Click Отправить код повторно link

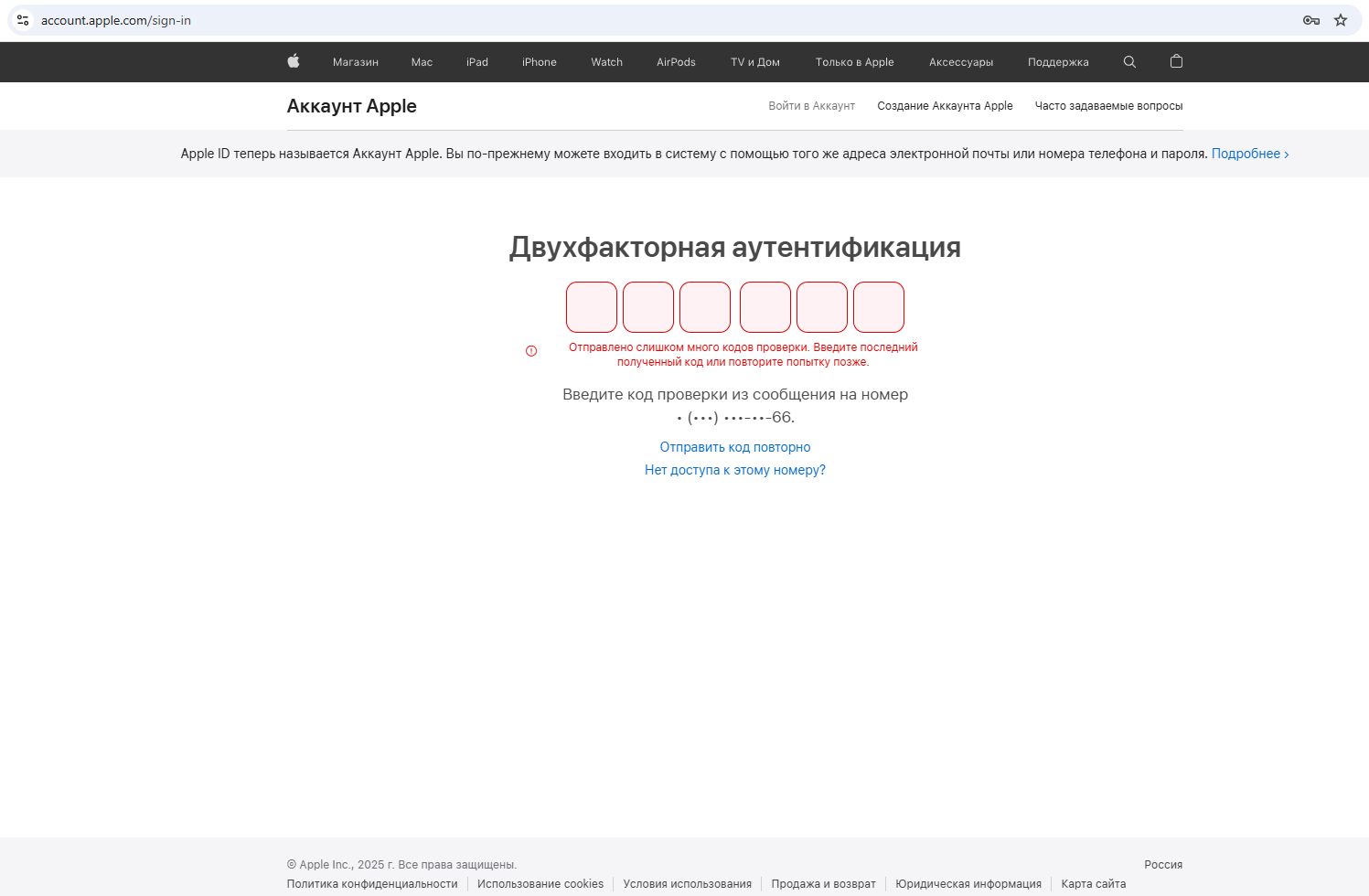point(735,447)
